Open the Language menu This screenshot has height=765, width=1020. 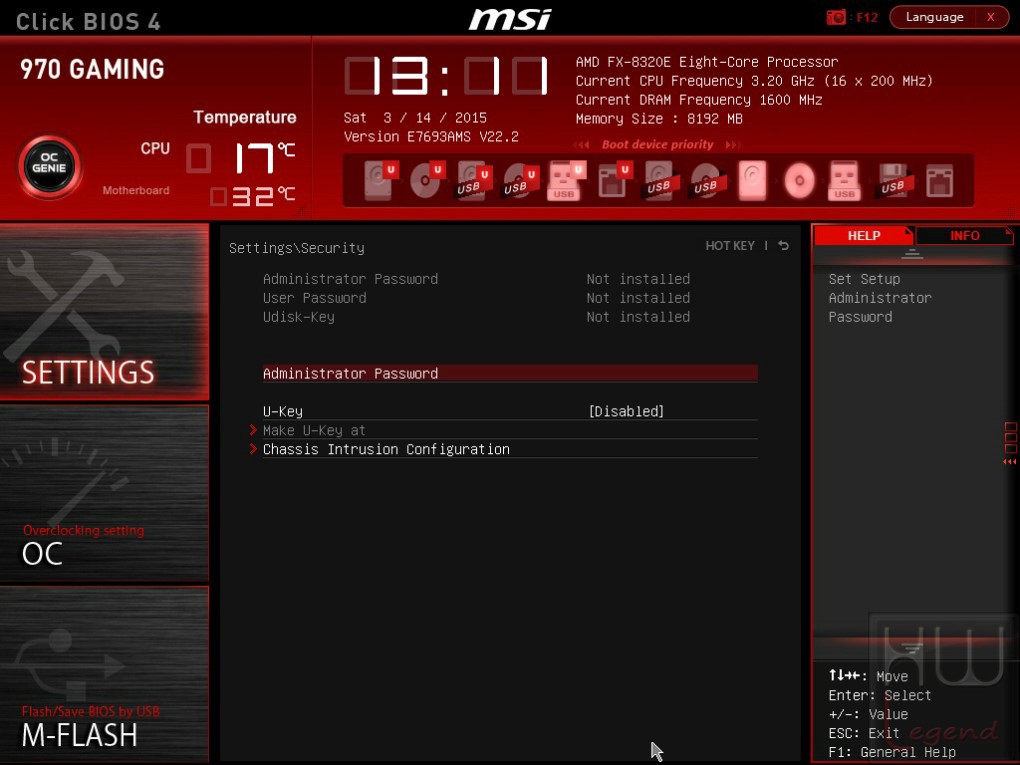pos(934,17)
